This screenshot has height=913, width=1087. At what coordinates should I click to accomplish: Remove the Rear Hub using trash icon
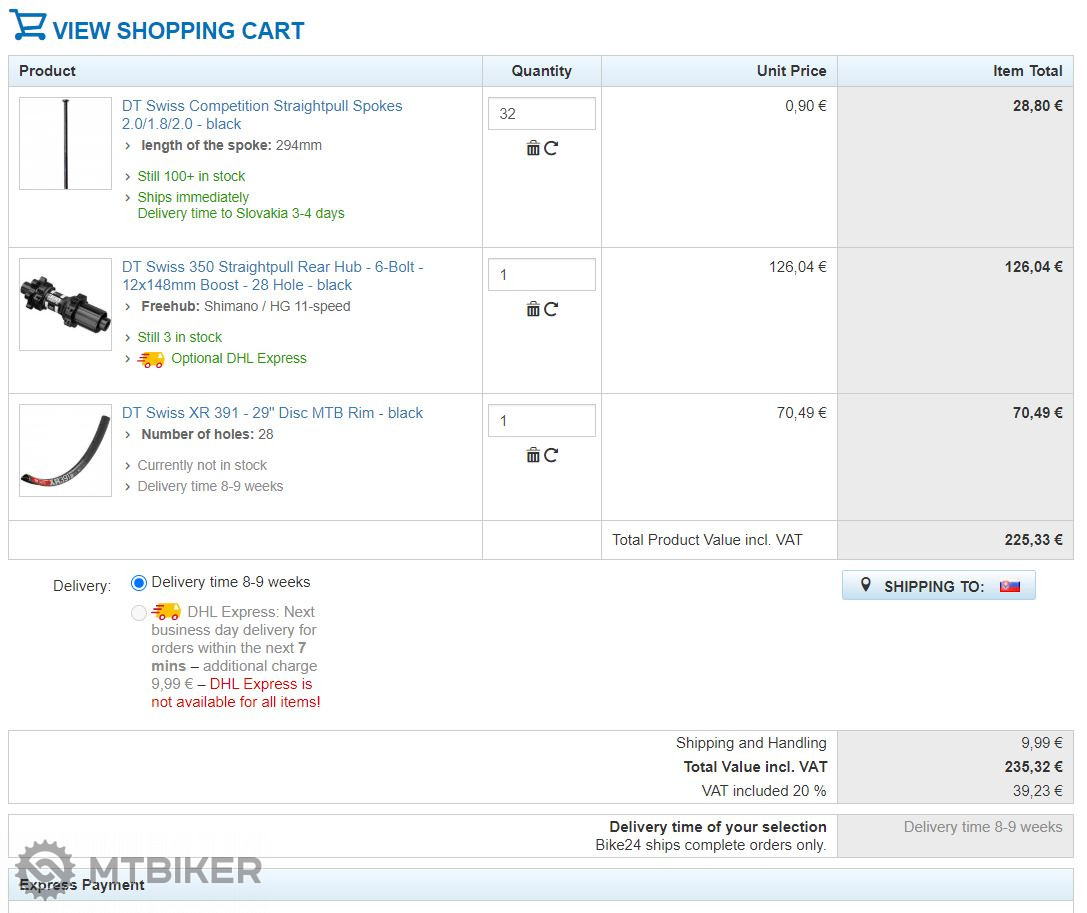533,309
